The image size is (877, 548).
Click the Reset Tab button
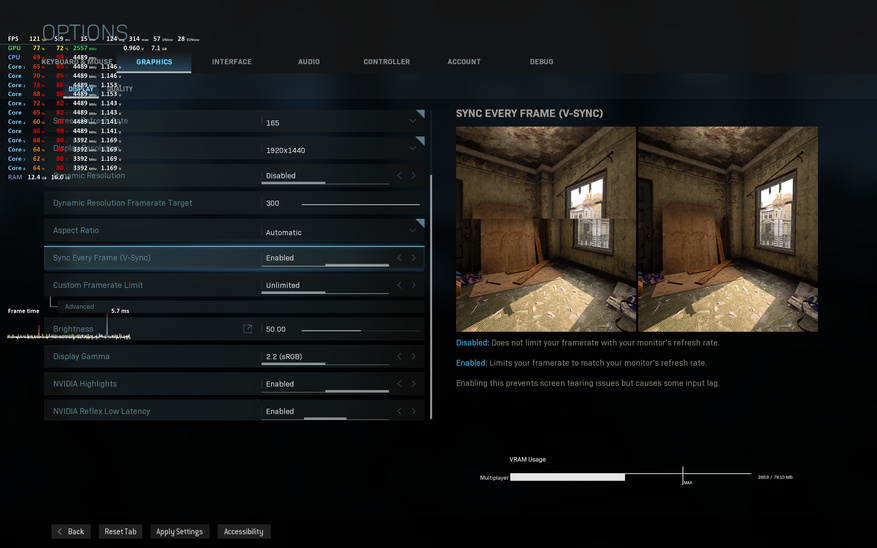[x=120, y=531]
